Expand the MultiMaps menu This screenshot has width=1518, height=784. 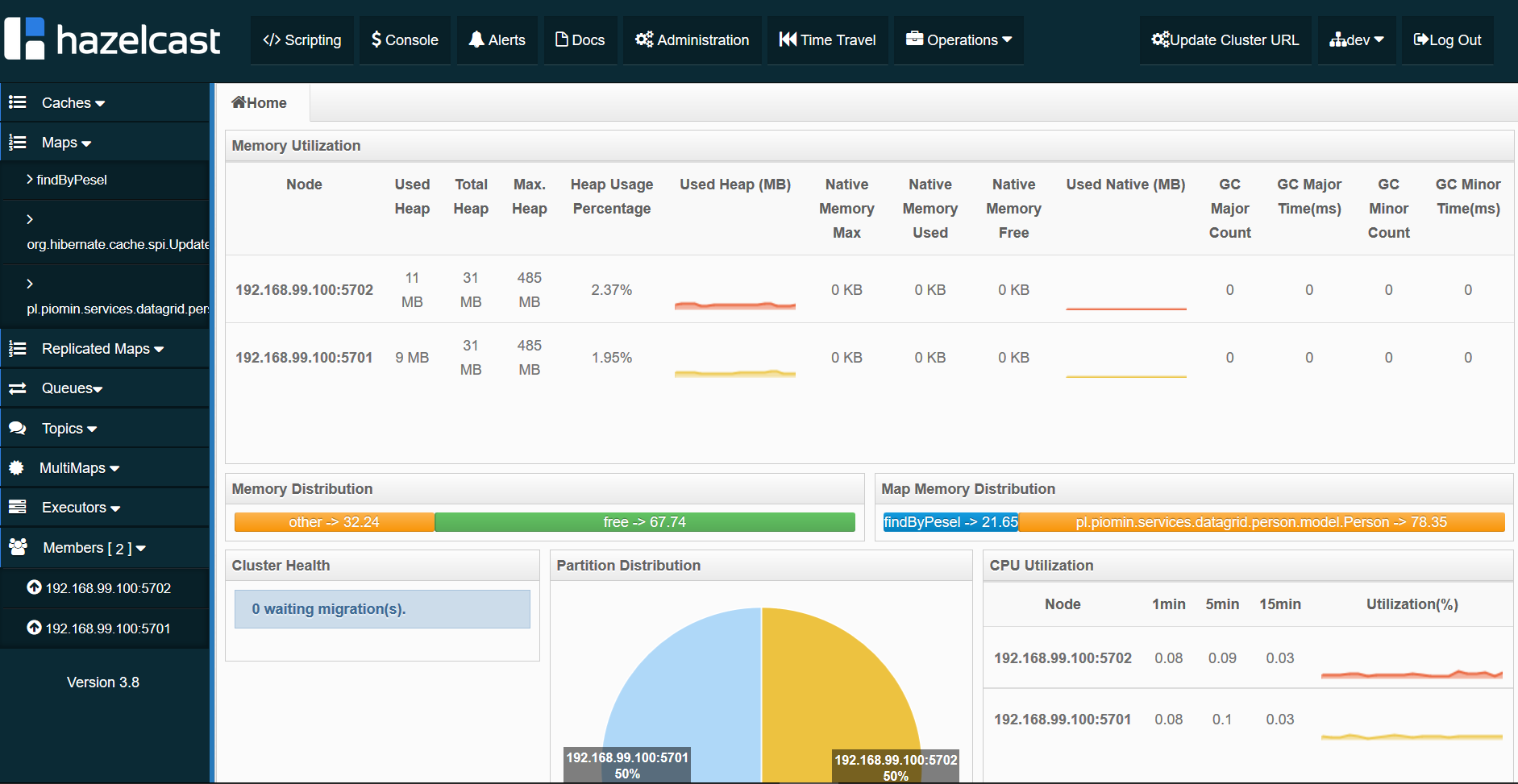coord(79,468)
